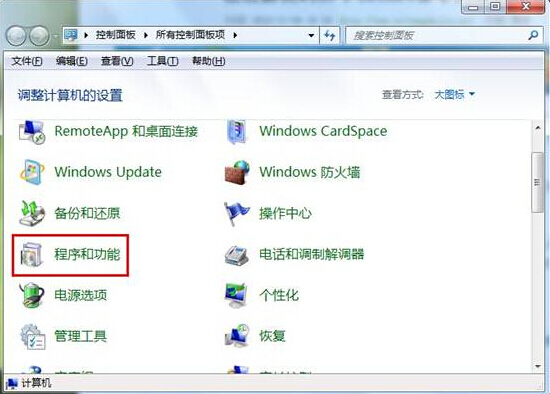
Task: Open the Windows Update link text
Action: click(108, 172)
